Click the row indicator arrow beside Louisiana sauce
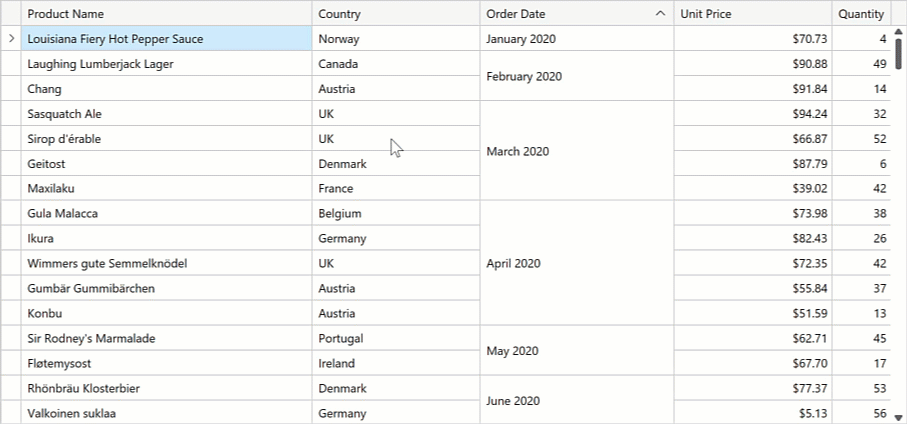This screenshot has width=907, height=424. click(x=11, y=39)
